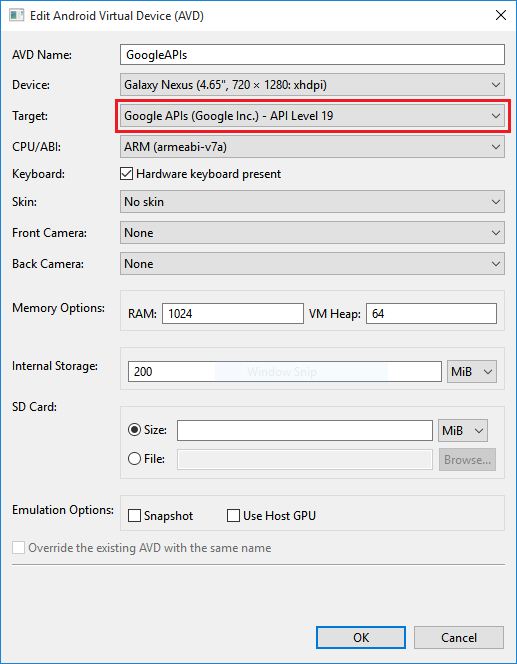
Task: Click the Cancel button
Action: pos(459,637)
